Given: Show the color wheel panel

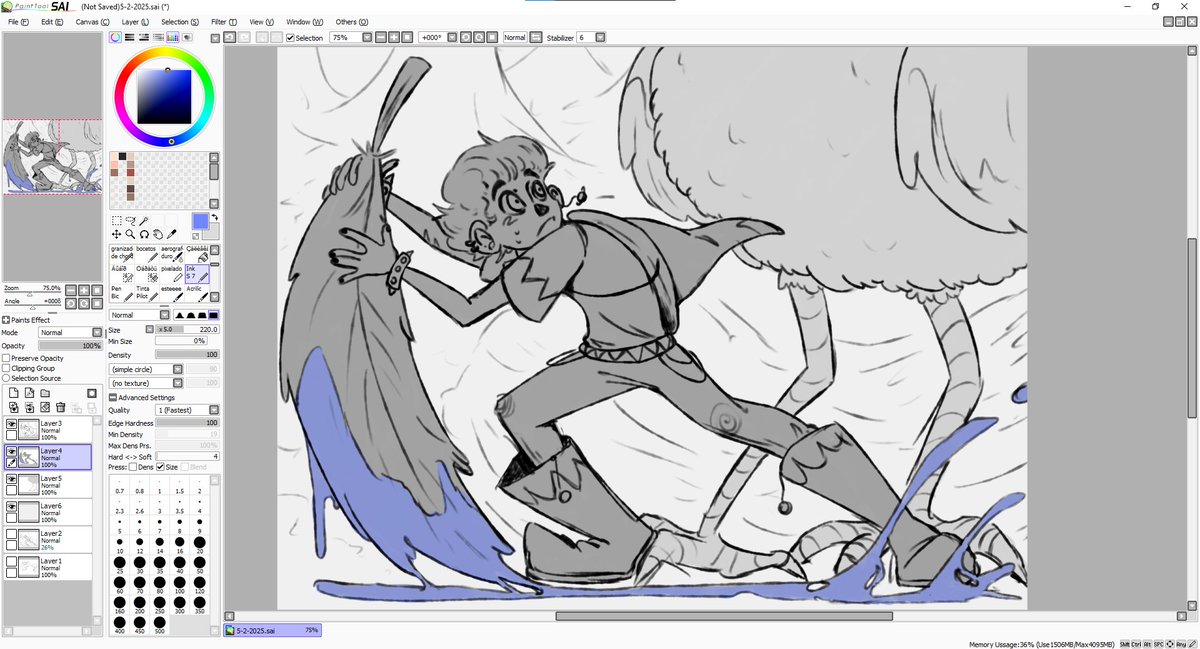Looking at the screenshot, I should click(x=115, y=37).
